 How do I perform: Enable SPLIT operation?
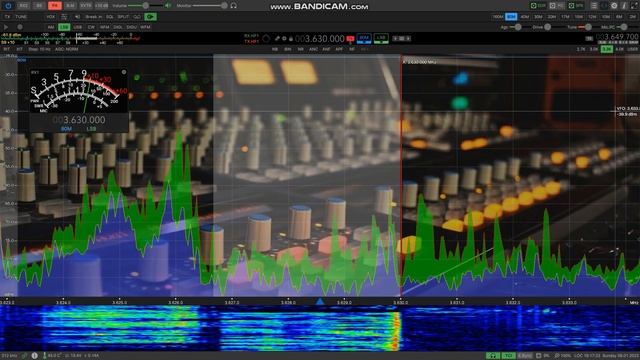[123, 17]
